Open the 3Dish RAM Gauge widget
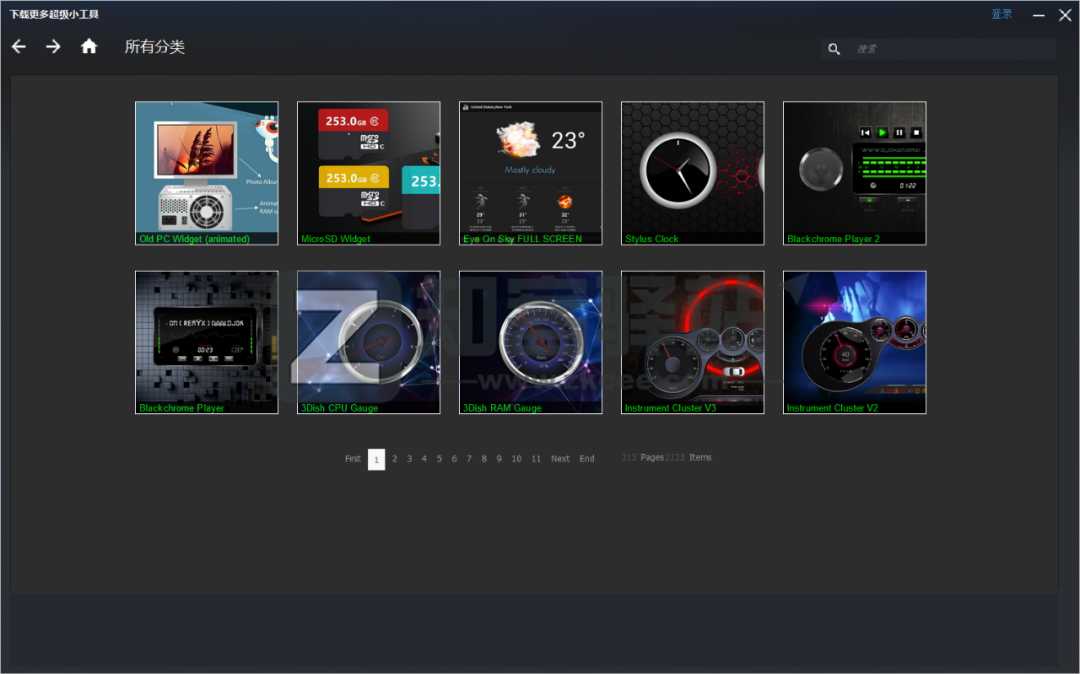Viewport: 1080px width, 674px height. [x=531, y=342]
